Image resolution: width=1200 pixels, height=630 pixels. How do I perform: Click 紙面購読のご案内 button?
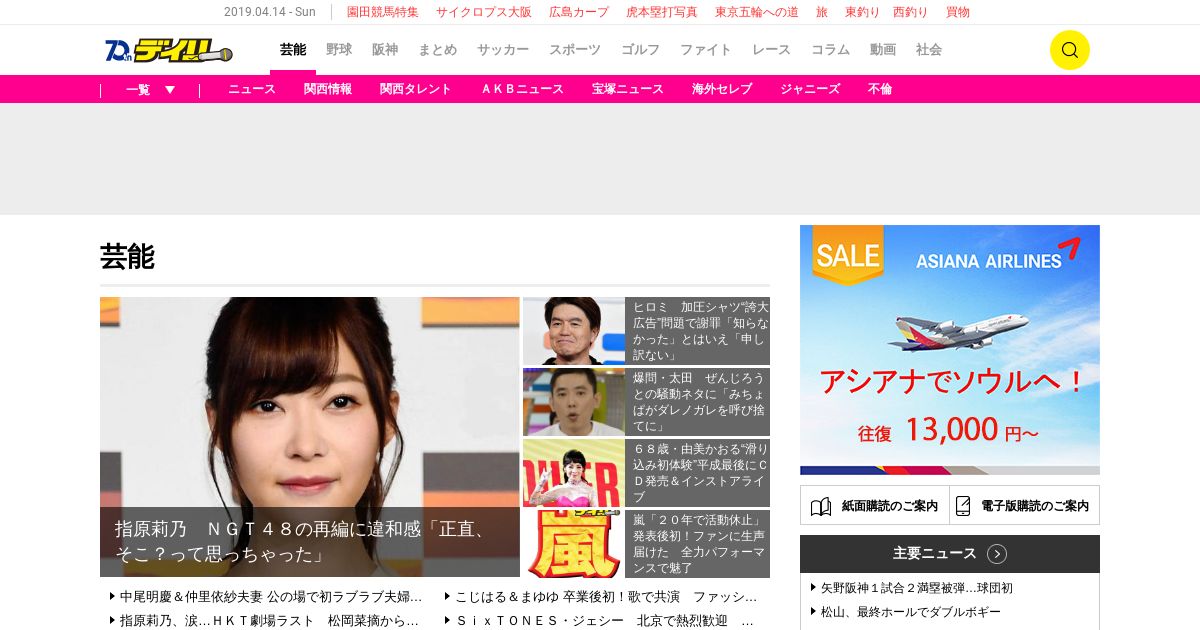click(875, 505)
